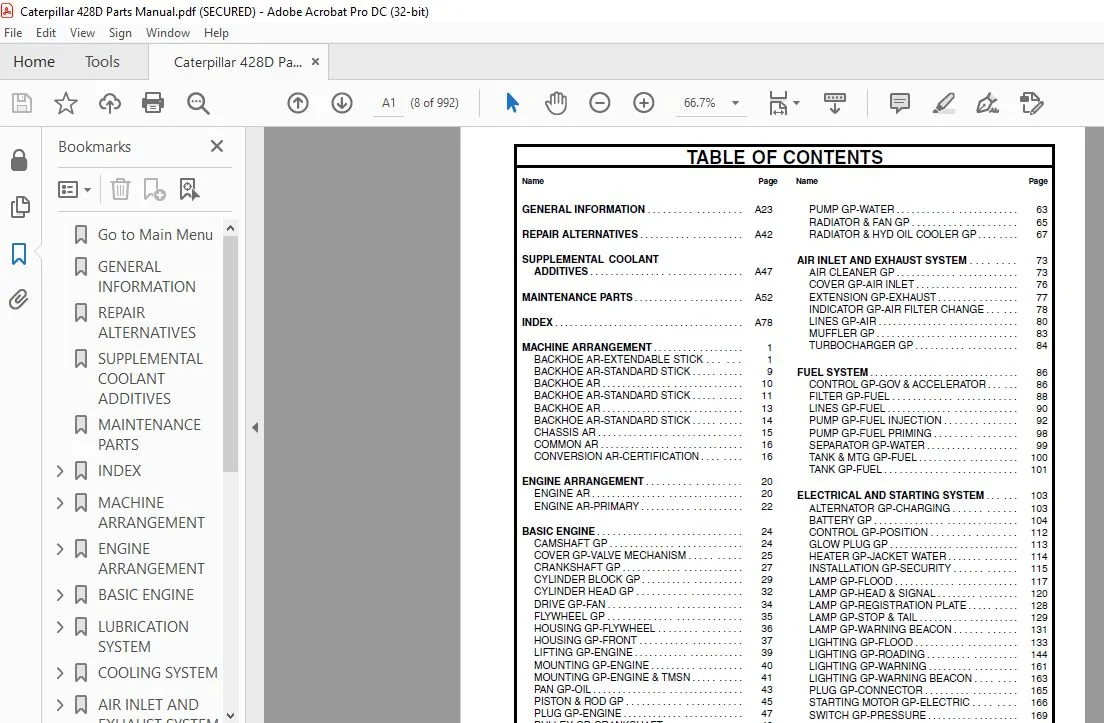The height and width of the screenshot is (723, 1104).
Task: Open SUPPLEMENTAL COOLANT ADDITIVES bookmark
Action: point(150,379)
